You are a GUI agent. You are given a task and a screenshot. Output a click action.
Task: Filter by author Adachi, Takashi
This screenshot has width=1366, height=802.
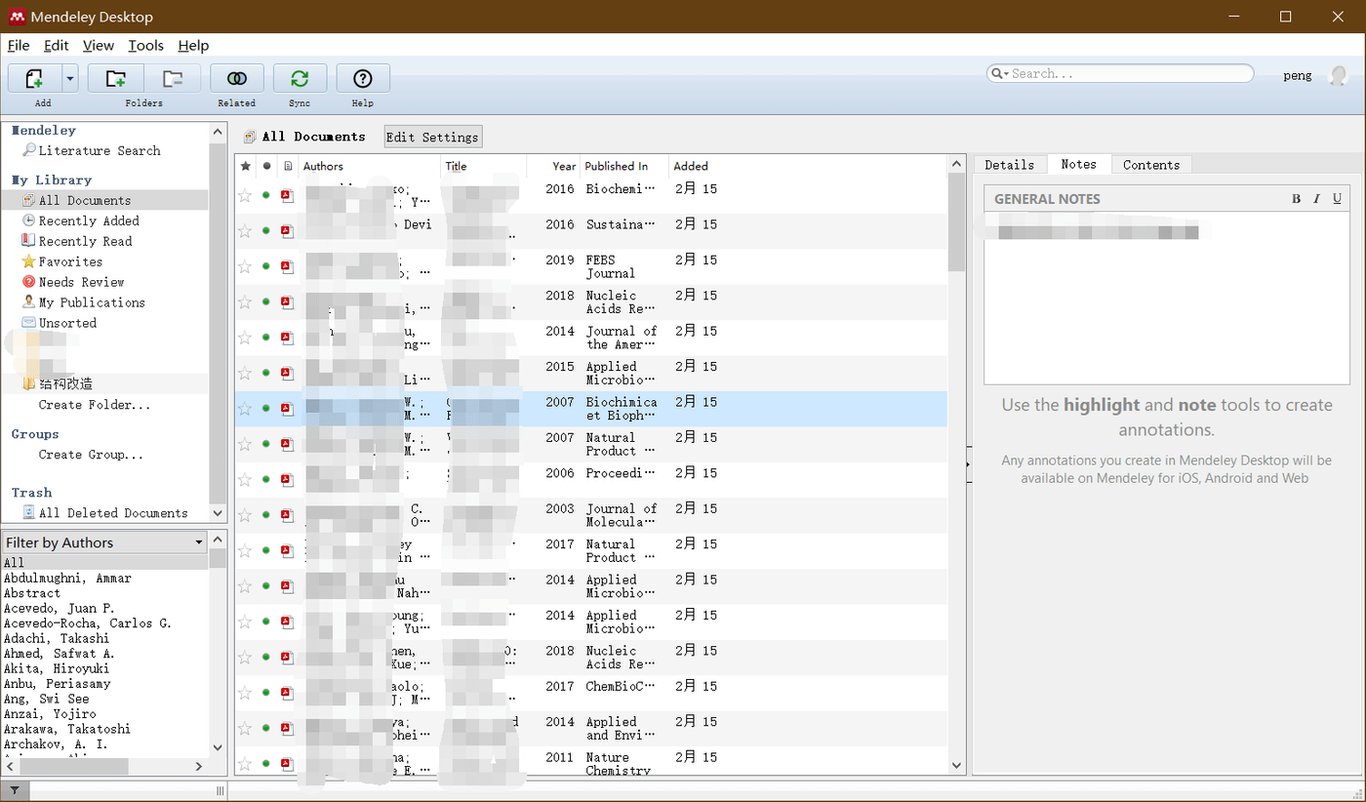[56, 638]
